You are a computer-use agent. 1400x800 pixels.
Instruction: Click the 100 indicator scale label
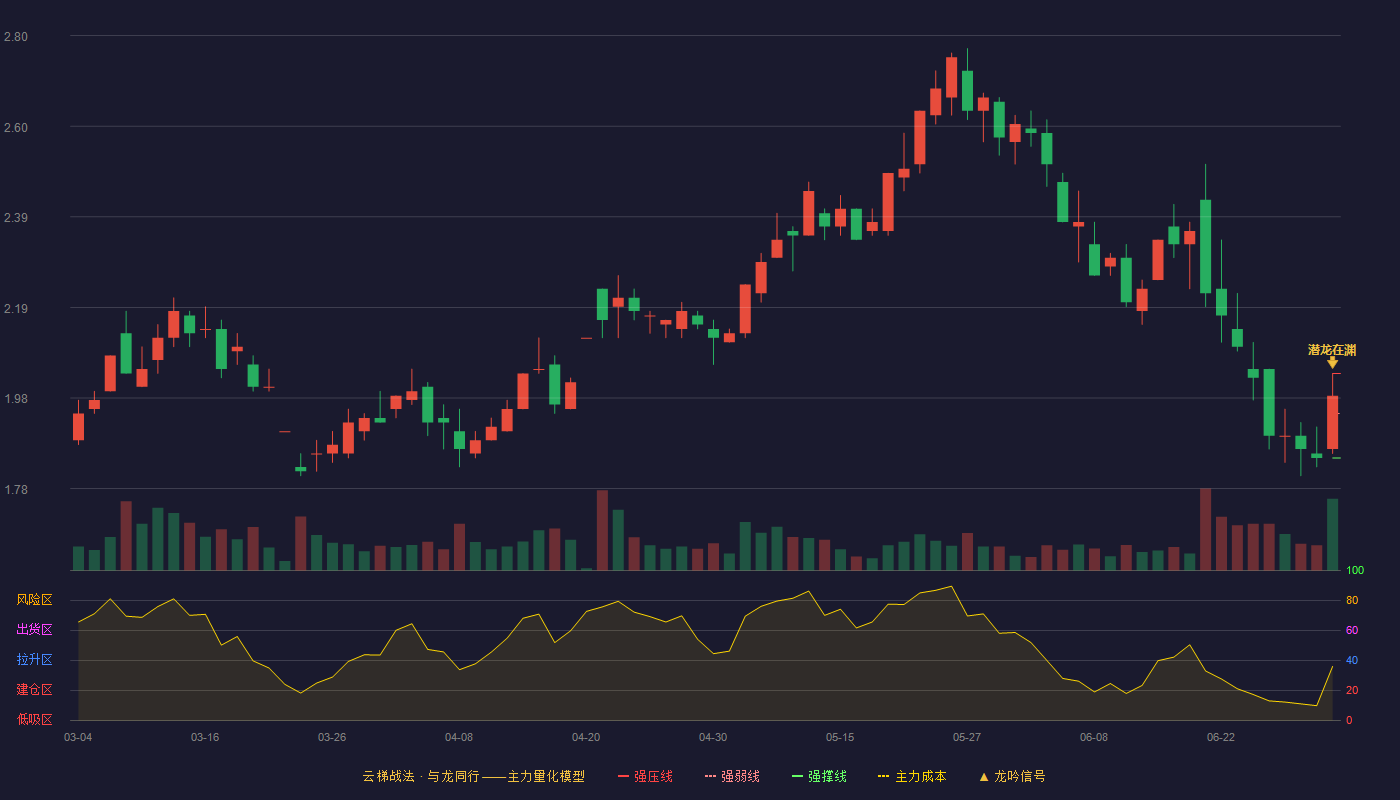pyautogui.click(x=1355, y=571)
